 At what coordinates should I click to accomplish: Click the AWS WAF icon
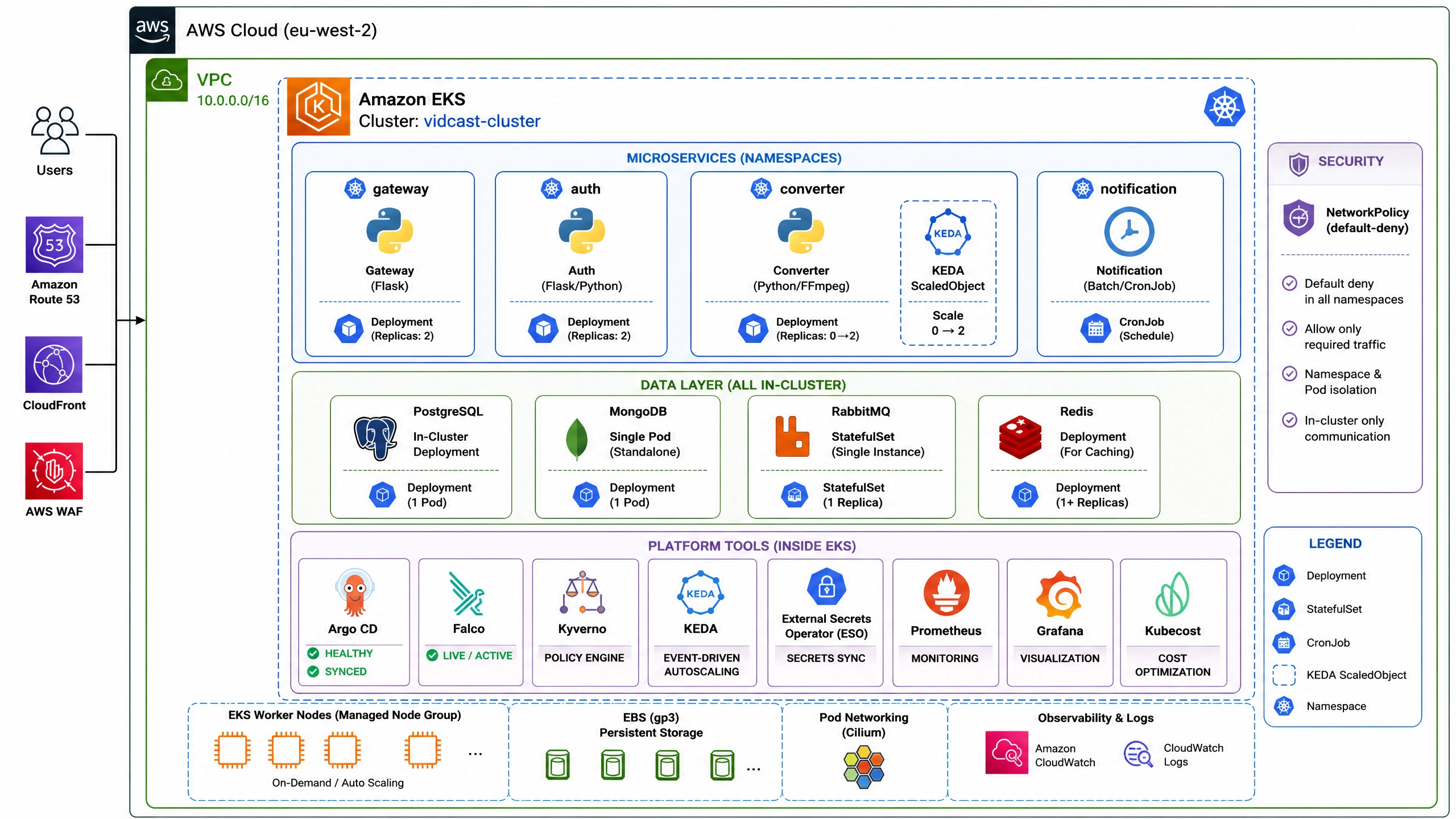tap(54, 471)
